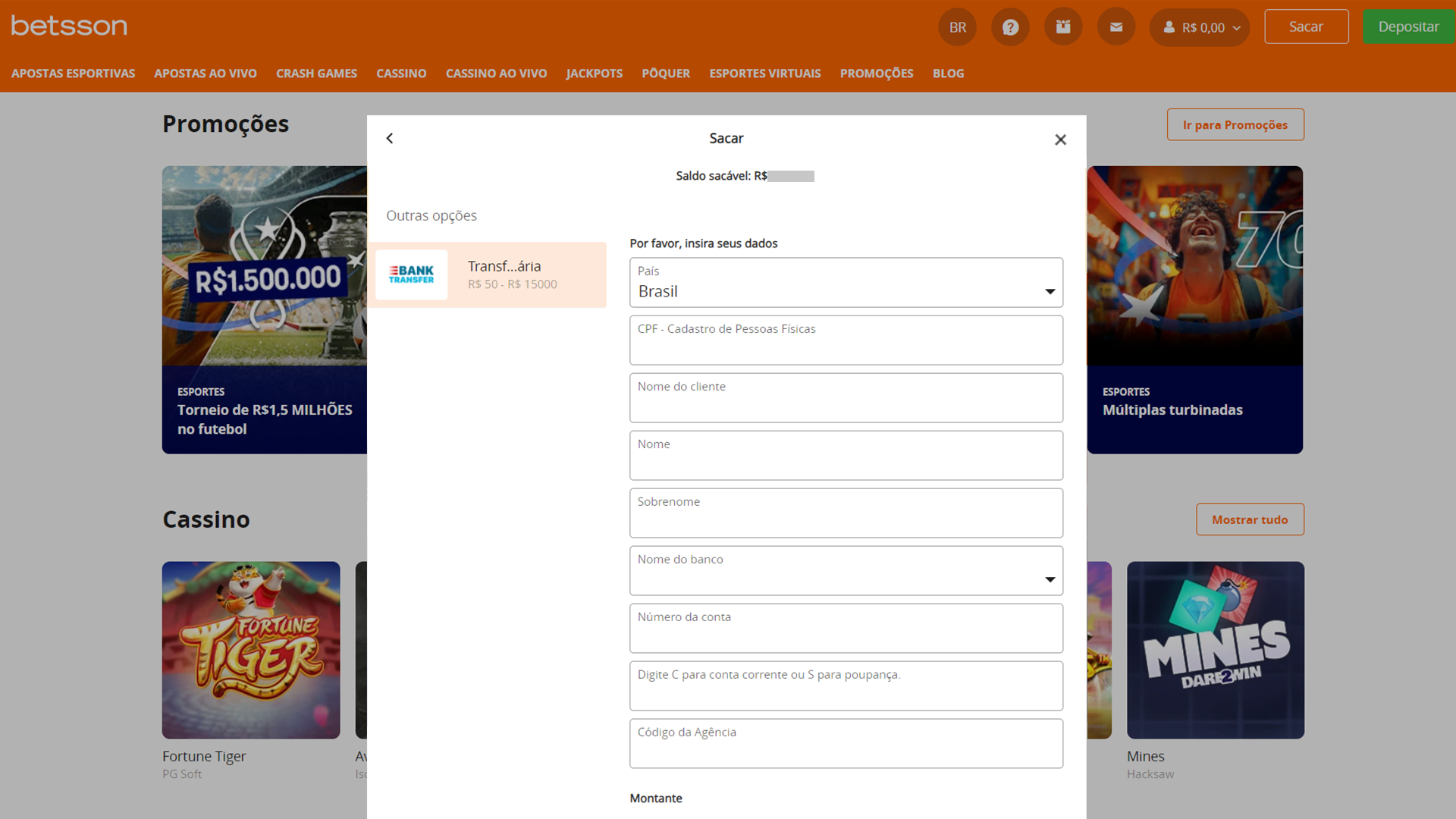Open Múltiplas turbinadas promo card
This screenshot has height=819, width=1456.
pyautogui.click(x=1195, y=309)
